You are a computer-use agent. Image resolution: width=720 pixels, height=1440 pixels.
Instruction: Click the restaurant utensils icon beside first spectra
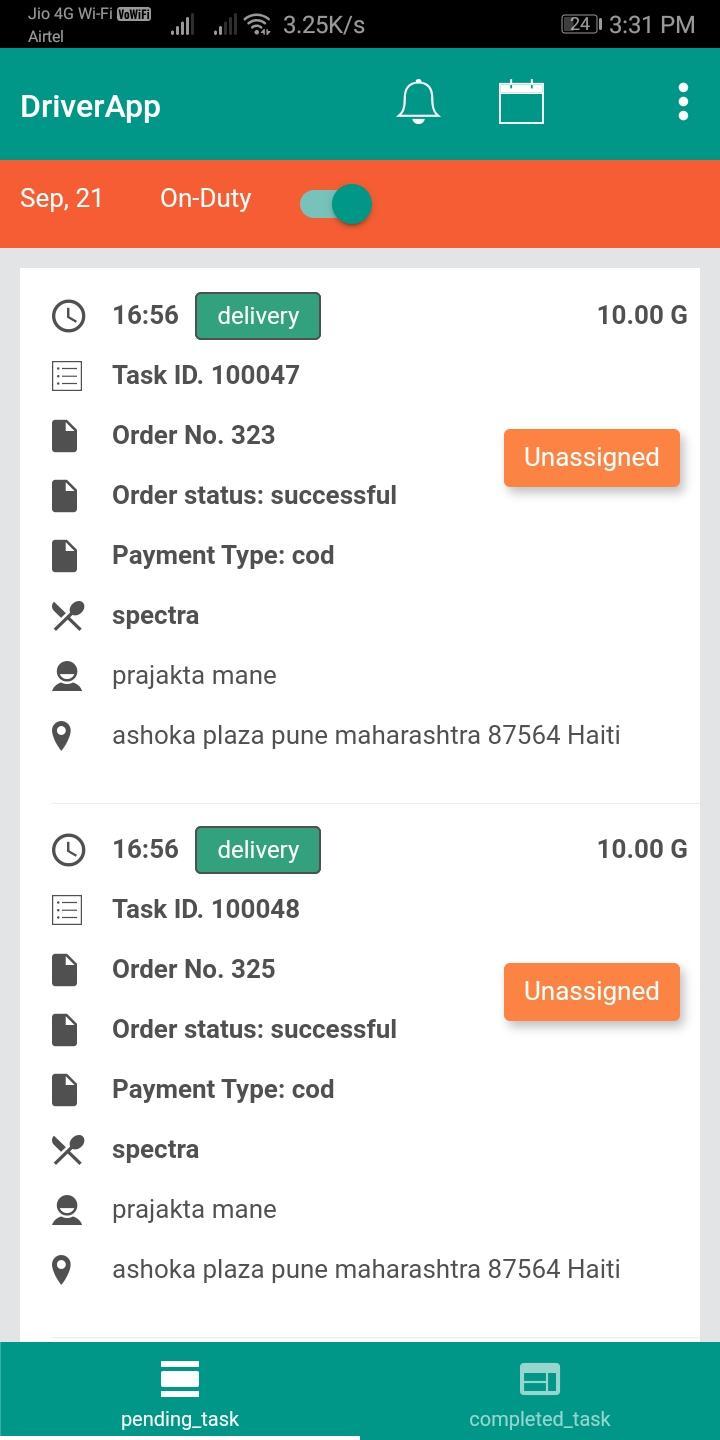67,616
